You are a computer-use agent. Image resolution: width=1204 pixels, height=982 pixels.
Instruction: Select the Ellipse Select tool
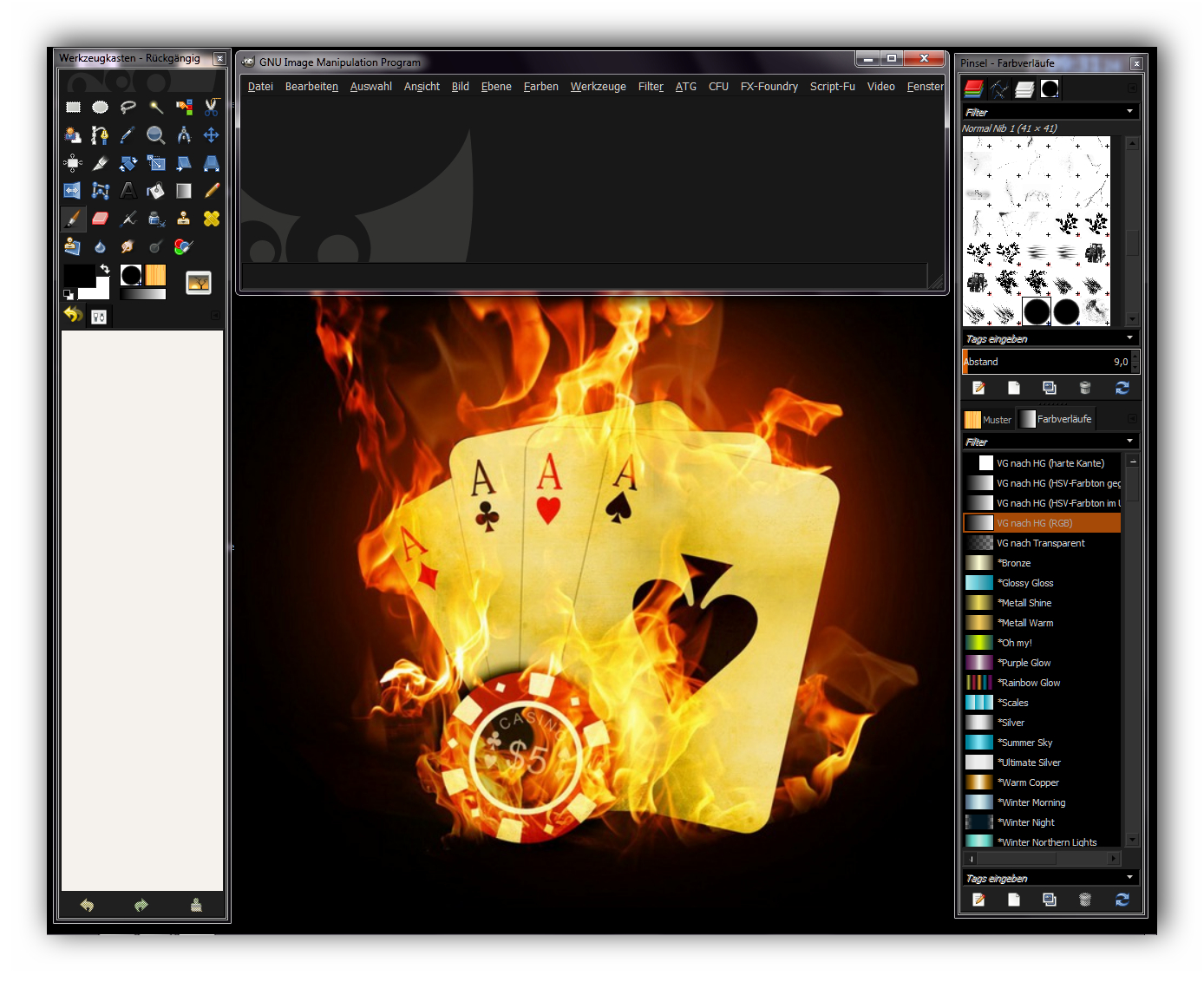[x=101, y=108]
